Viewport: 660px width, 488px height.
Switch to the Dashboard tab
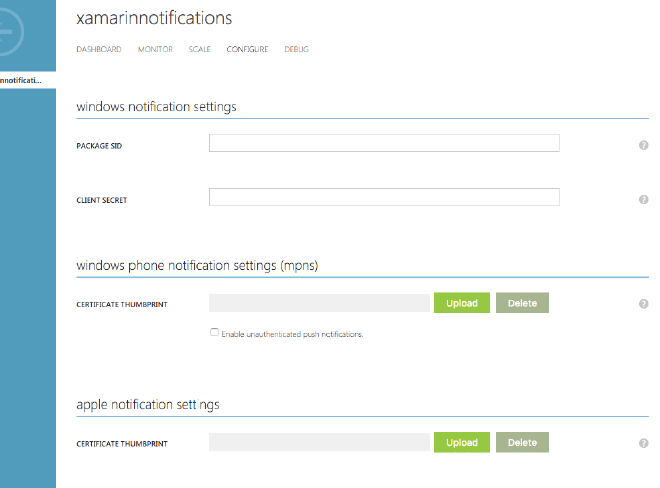click(99, 49)
